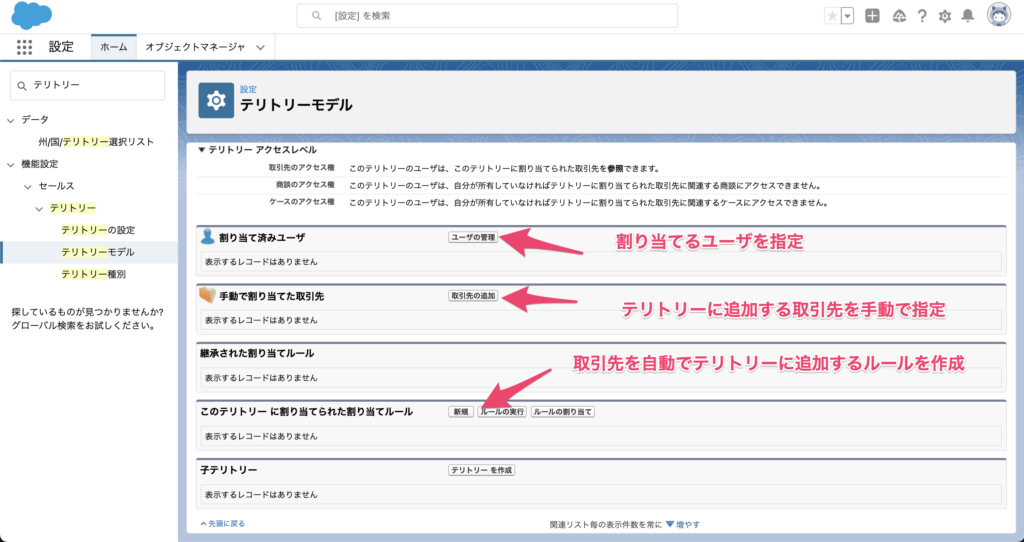Open the オブジェクトマネージャ tab chevron
Screen dimensions: 1024x542
tap(261, 47)
